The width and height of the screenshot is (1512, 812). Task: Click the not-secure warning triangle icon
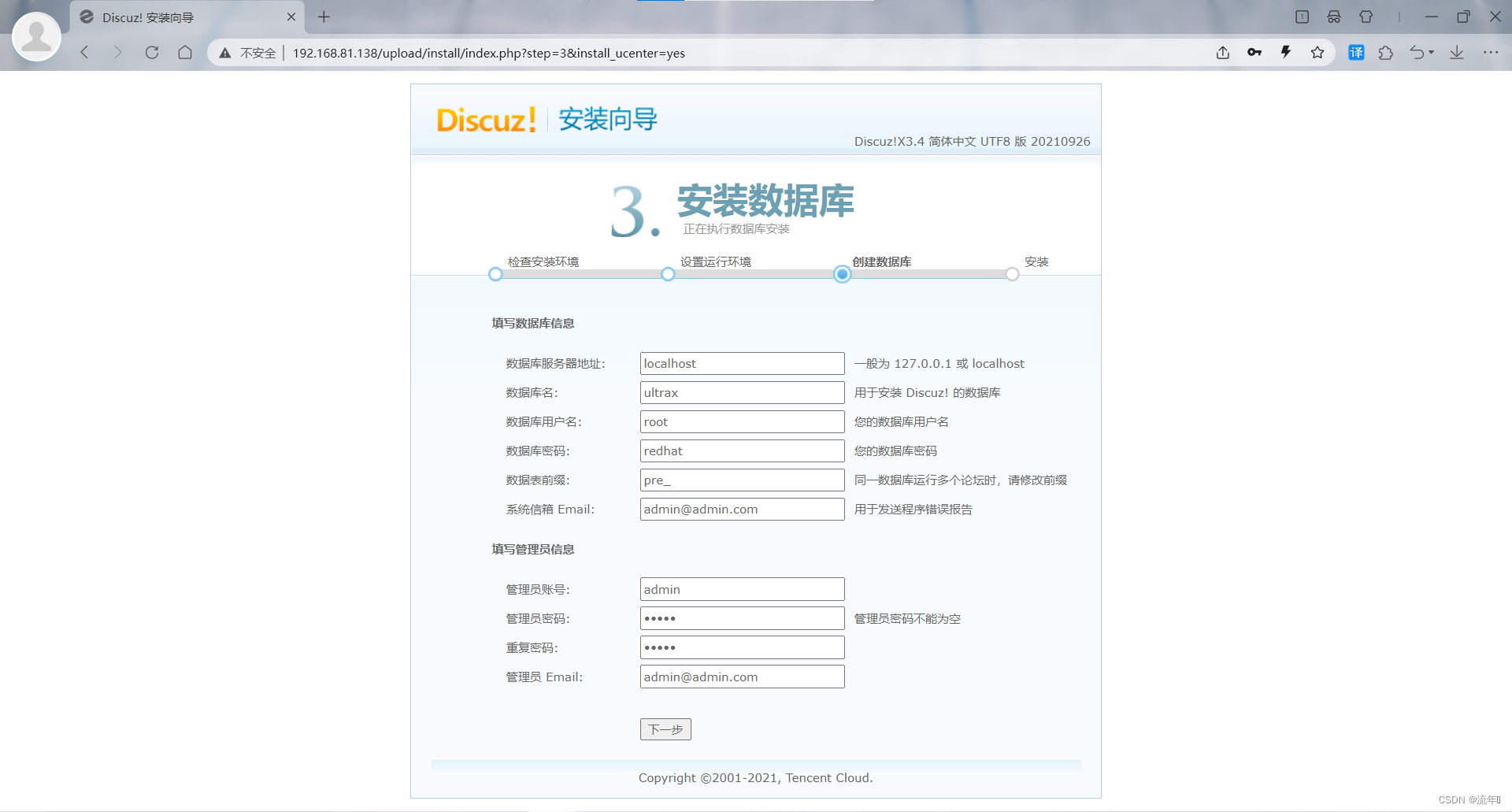pos(225,53)
